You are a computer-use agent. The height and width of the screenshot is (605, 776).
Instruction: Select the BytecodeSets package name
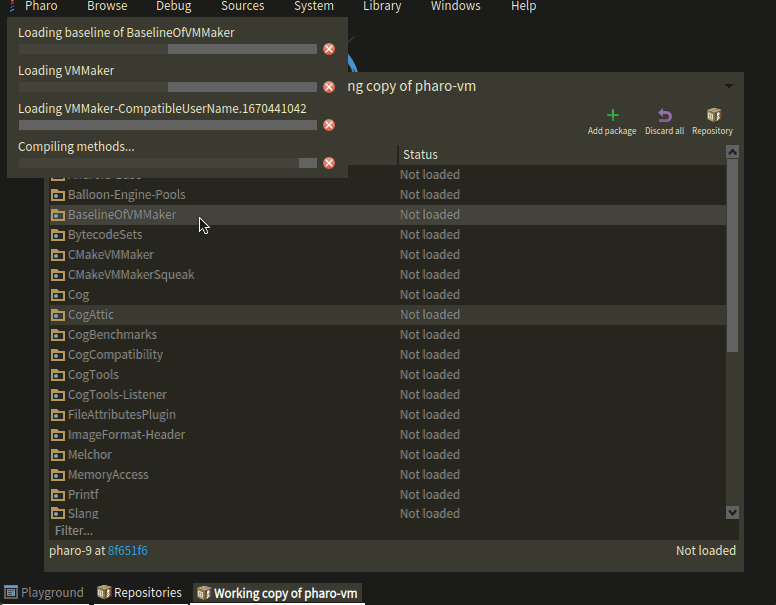point(105,235)
